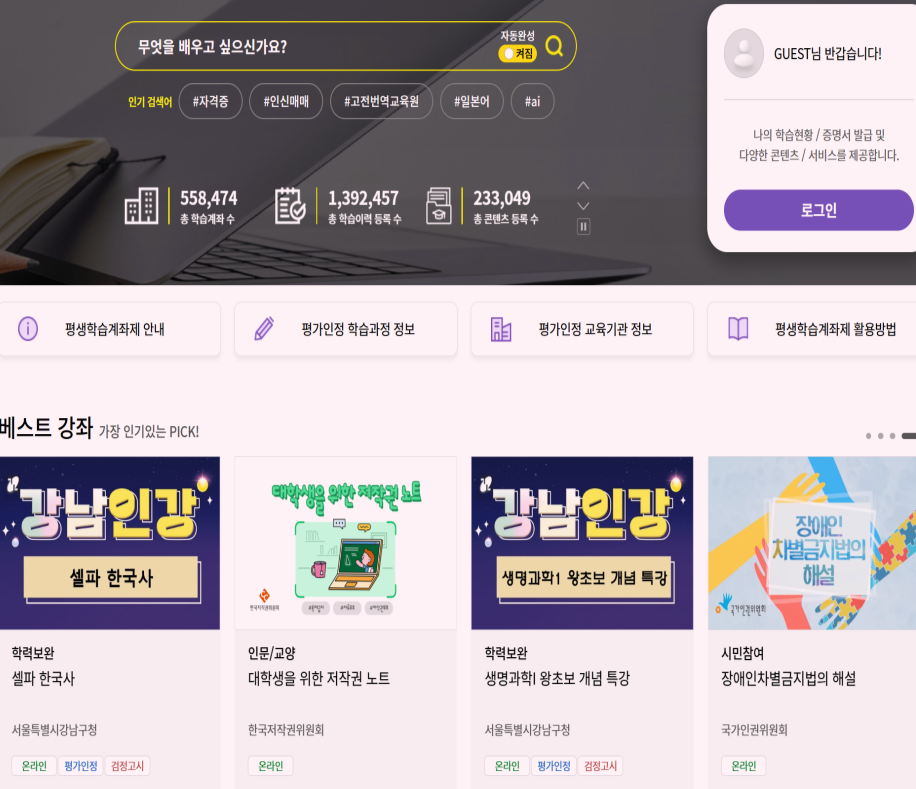Screen dimensions: 916x789
Task: Click the 총 학습계좌 수 building icon
Action: (x=141, y=206)
